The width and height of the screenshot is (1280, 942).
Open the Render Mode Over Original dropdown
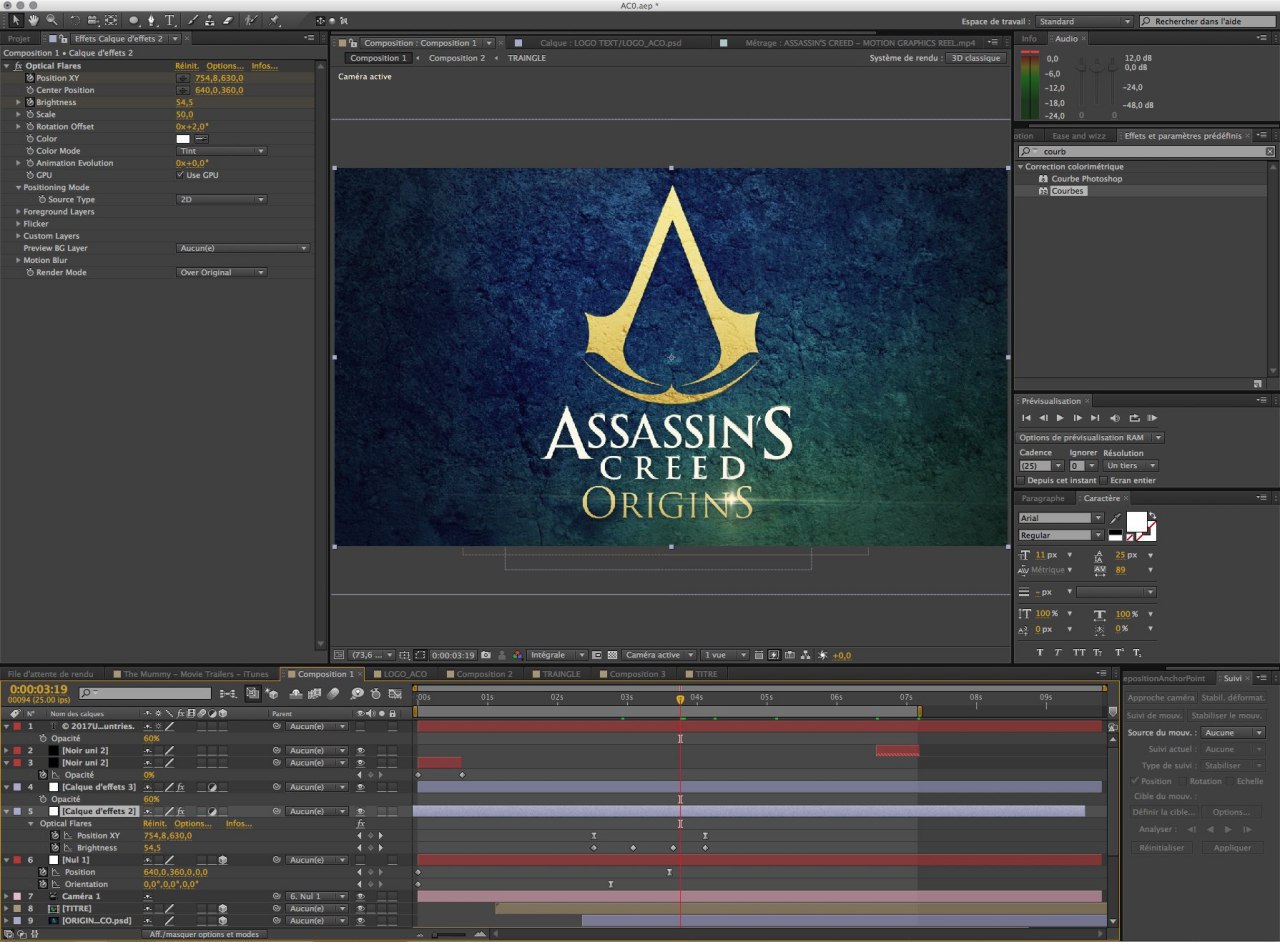click(222, 272)
